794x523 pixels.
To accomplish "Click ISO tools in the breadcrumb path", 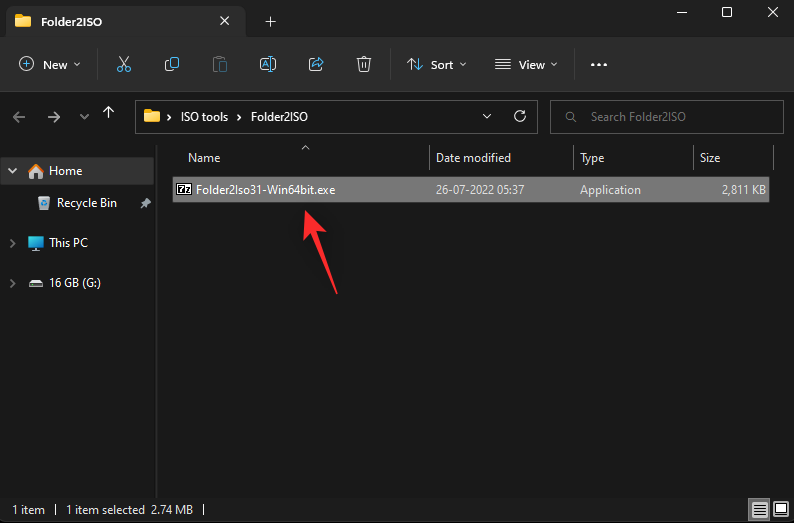I will coord(205,117).
